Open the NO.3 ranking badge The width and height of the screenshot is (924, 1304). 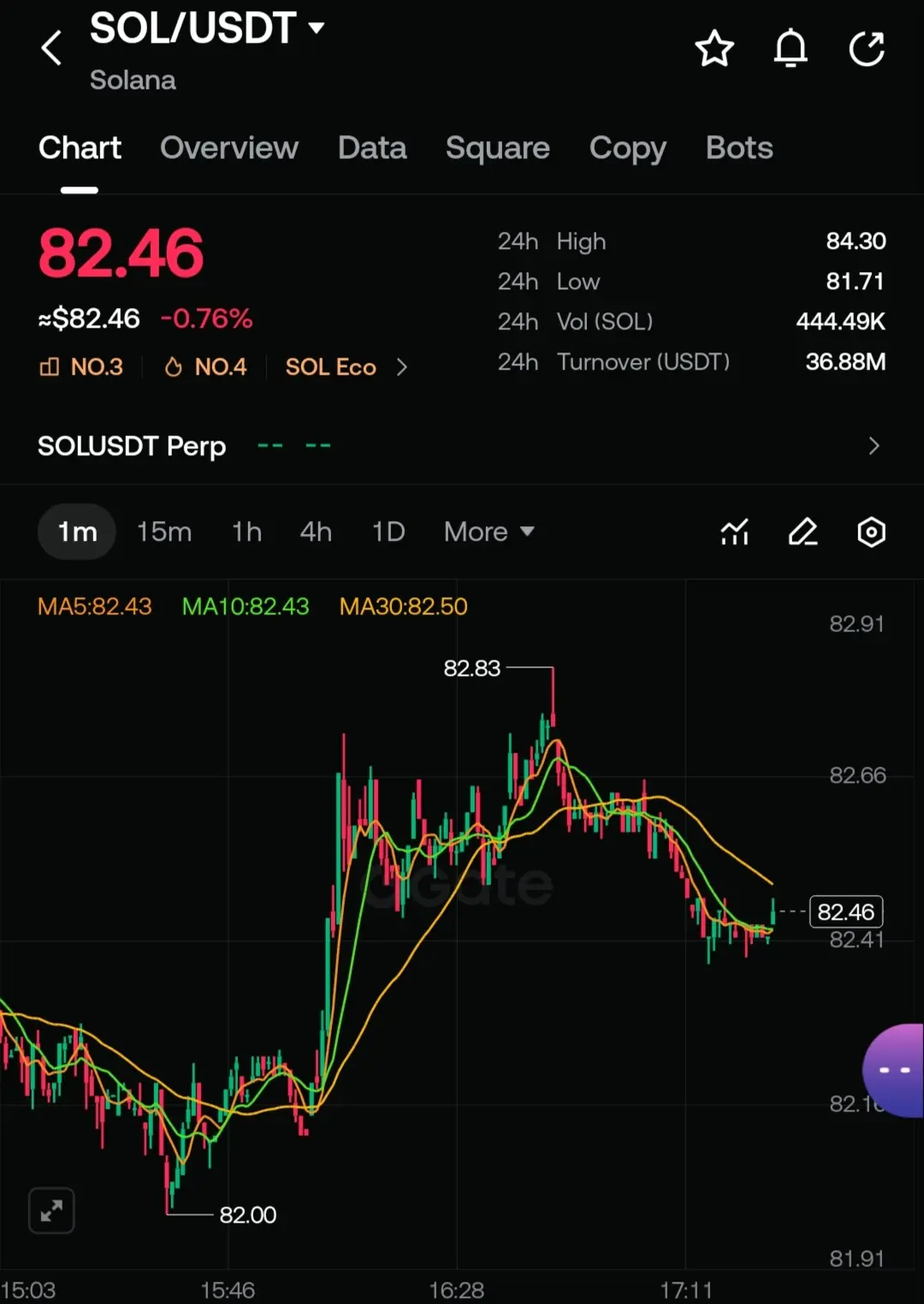(x=81, y=367)
